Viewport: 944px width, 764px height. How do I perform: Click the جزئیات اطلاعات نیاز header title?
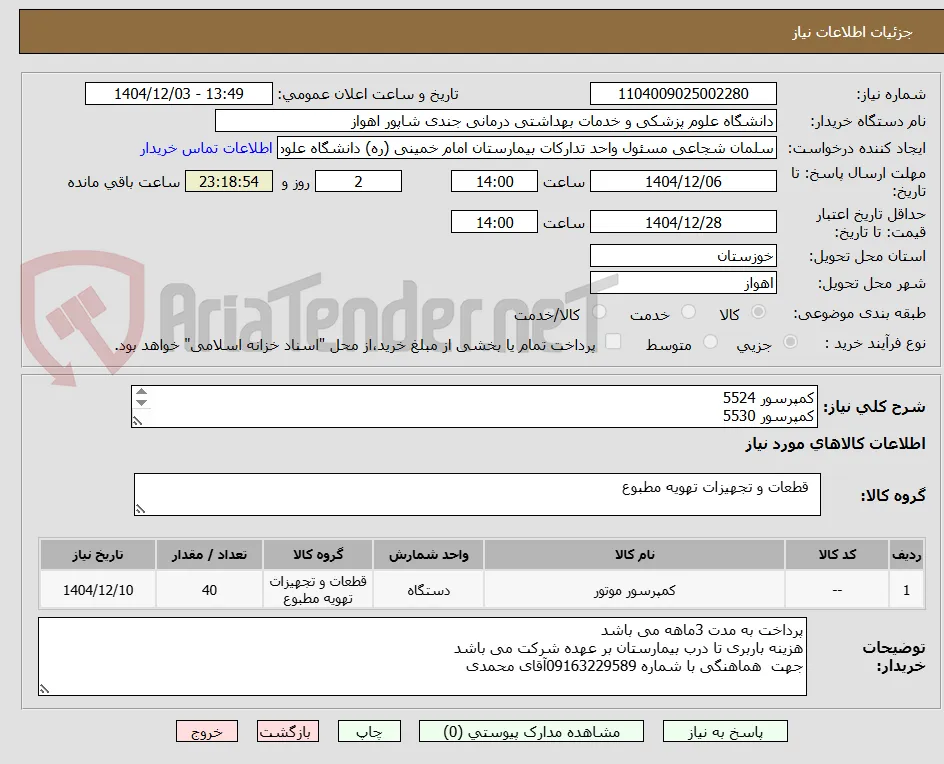852,32
